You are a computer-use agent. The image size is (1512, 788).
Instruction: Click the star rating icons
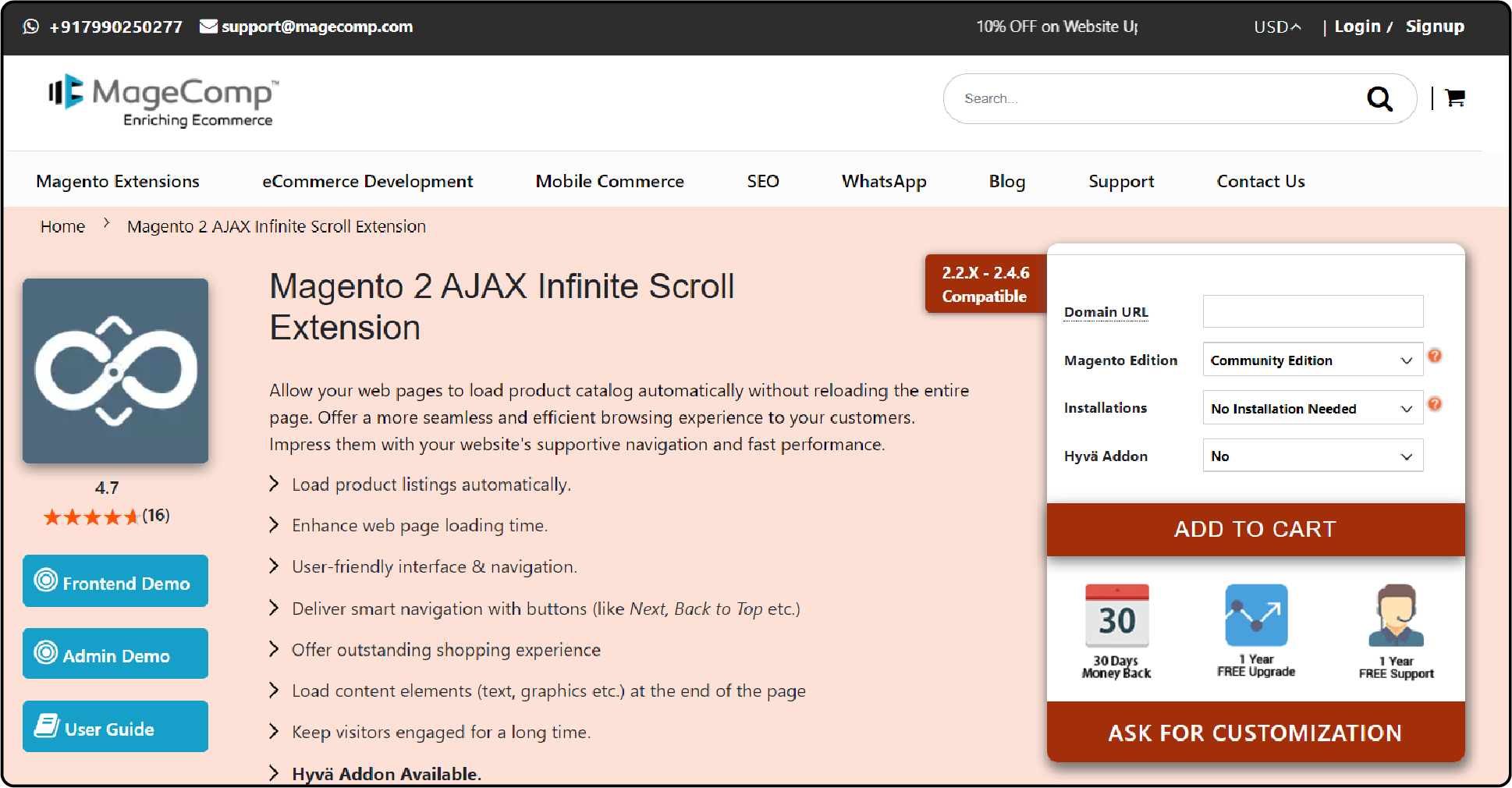coord(91,516)
